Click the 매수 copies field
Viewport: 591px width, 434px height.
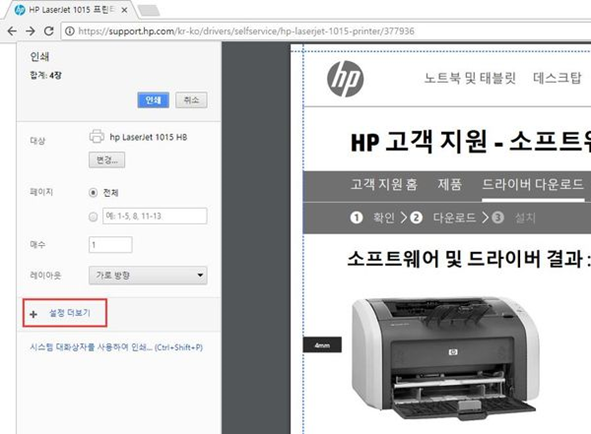(110, 245)
